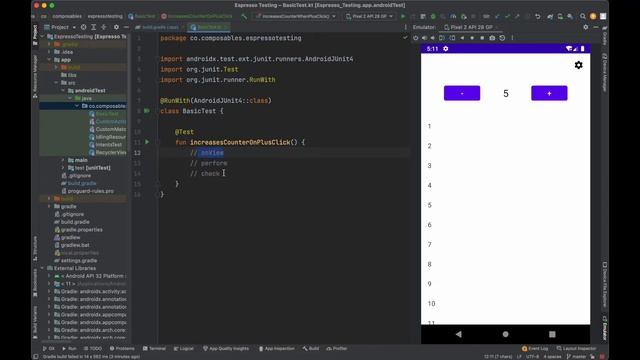
Task: Open the App Inspection tool window
Action: click(276, 349)
